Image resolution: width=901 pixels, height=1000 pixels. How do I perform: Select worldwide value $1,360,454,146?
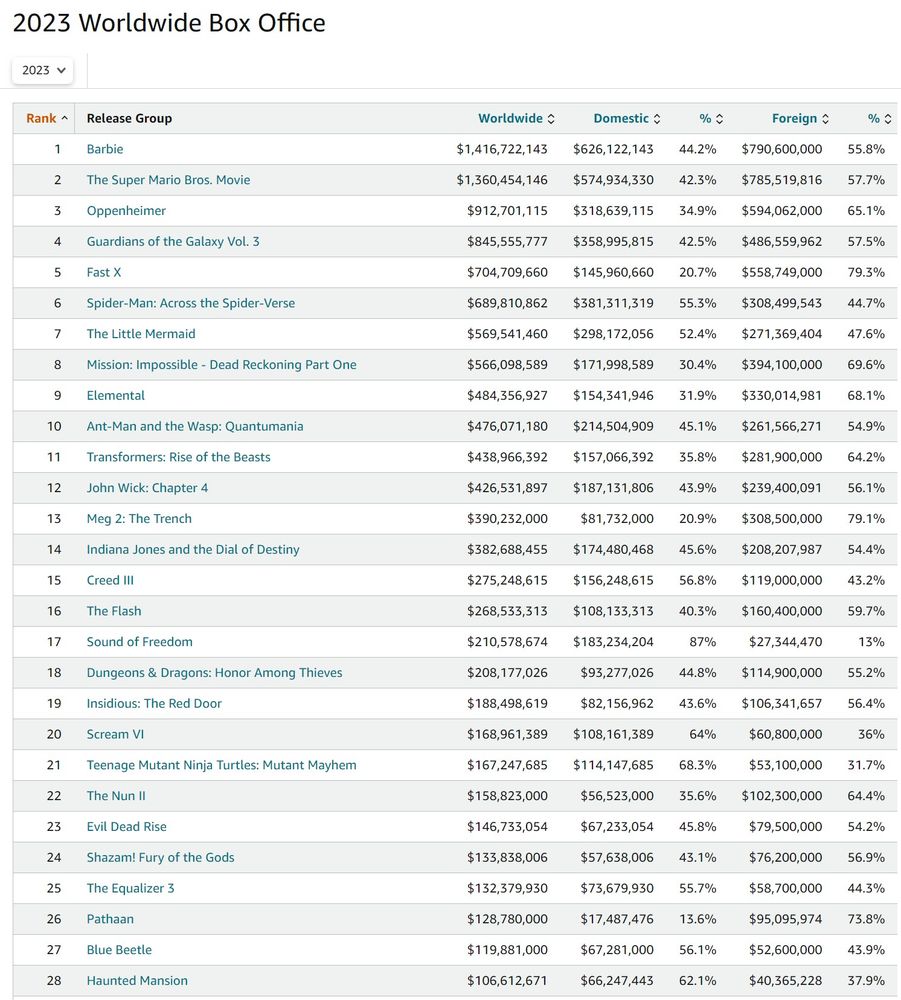(x=502, y=180)
